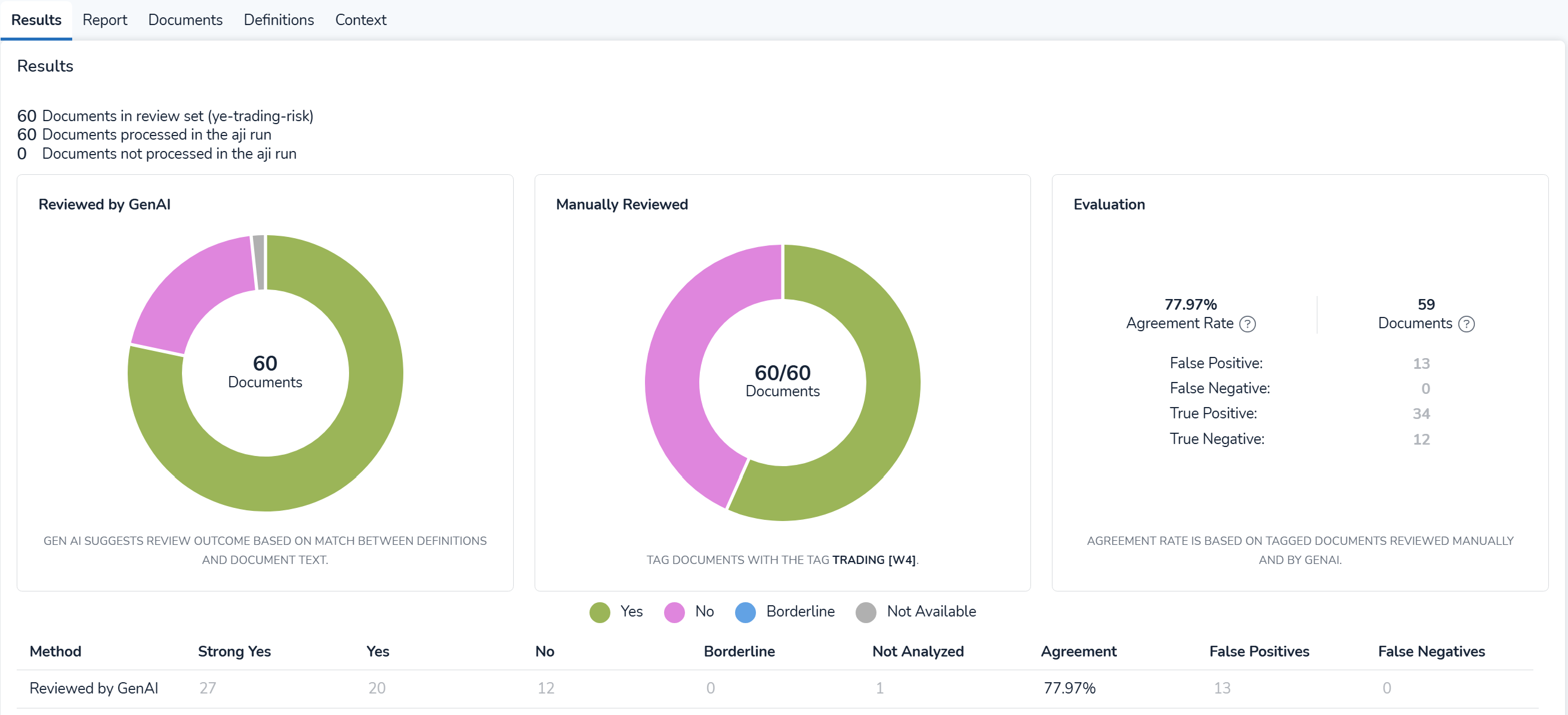
Task: Go to the Definitions tab
Action: (x=279, y=20)
